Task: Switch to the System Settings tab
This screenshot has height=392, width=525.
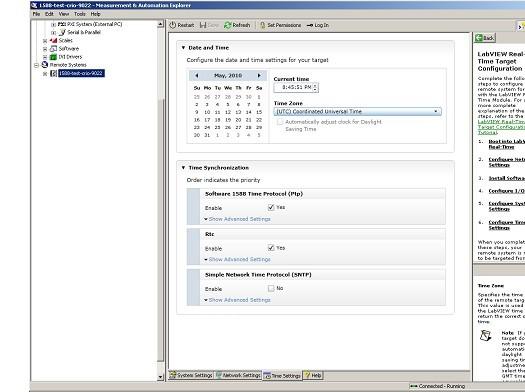Action: point(191,375)
